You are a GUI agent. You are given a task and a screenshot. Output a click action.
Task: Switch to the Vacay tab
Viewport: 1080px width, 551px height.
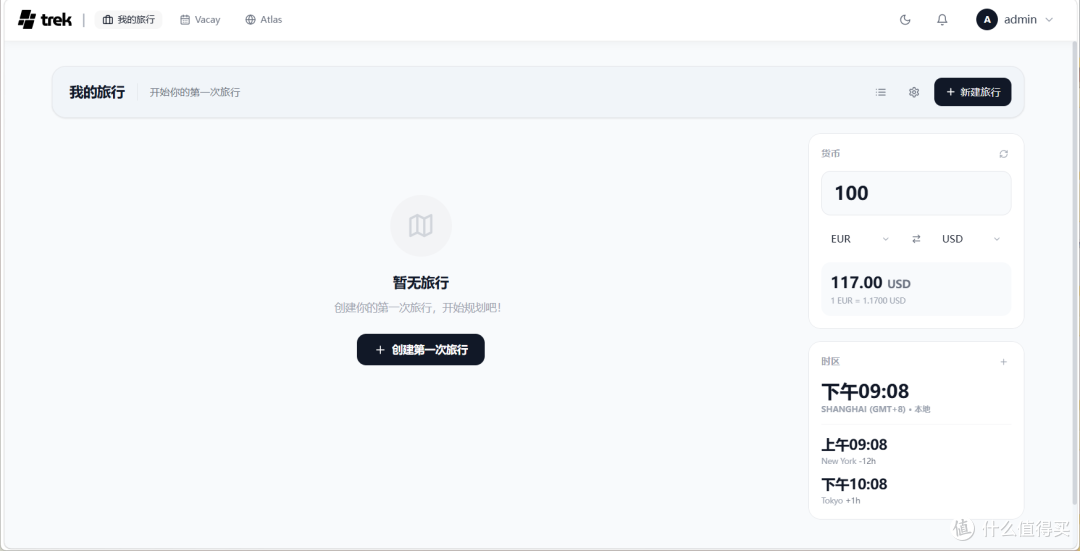click(200, 19)
